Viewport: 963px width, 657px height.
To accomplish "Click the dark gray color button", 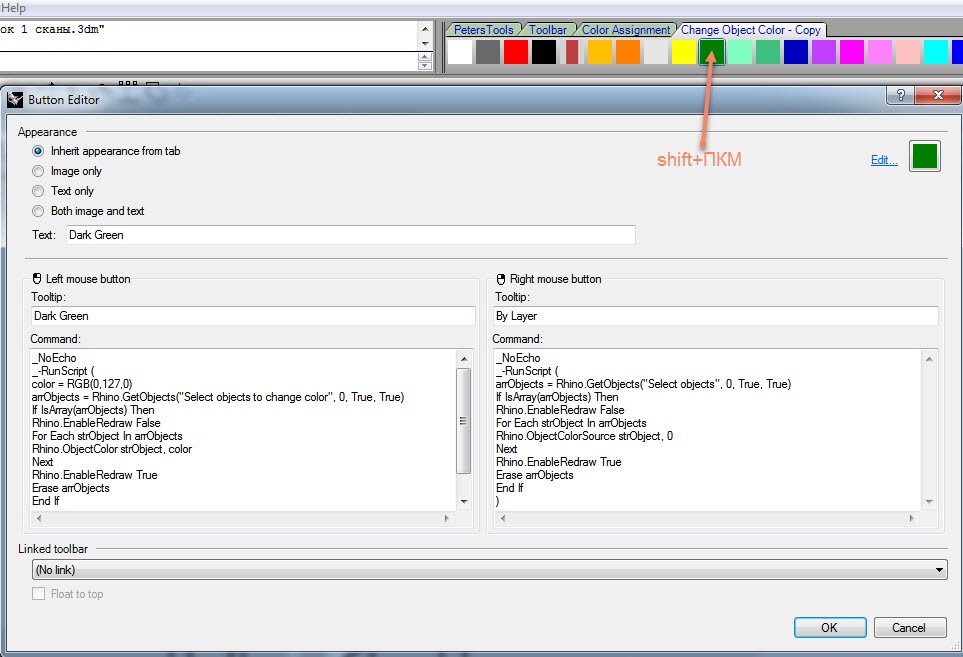I will pyautogui.click(x=488, y=52).
